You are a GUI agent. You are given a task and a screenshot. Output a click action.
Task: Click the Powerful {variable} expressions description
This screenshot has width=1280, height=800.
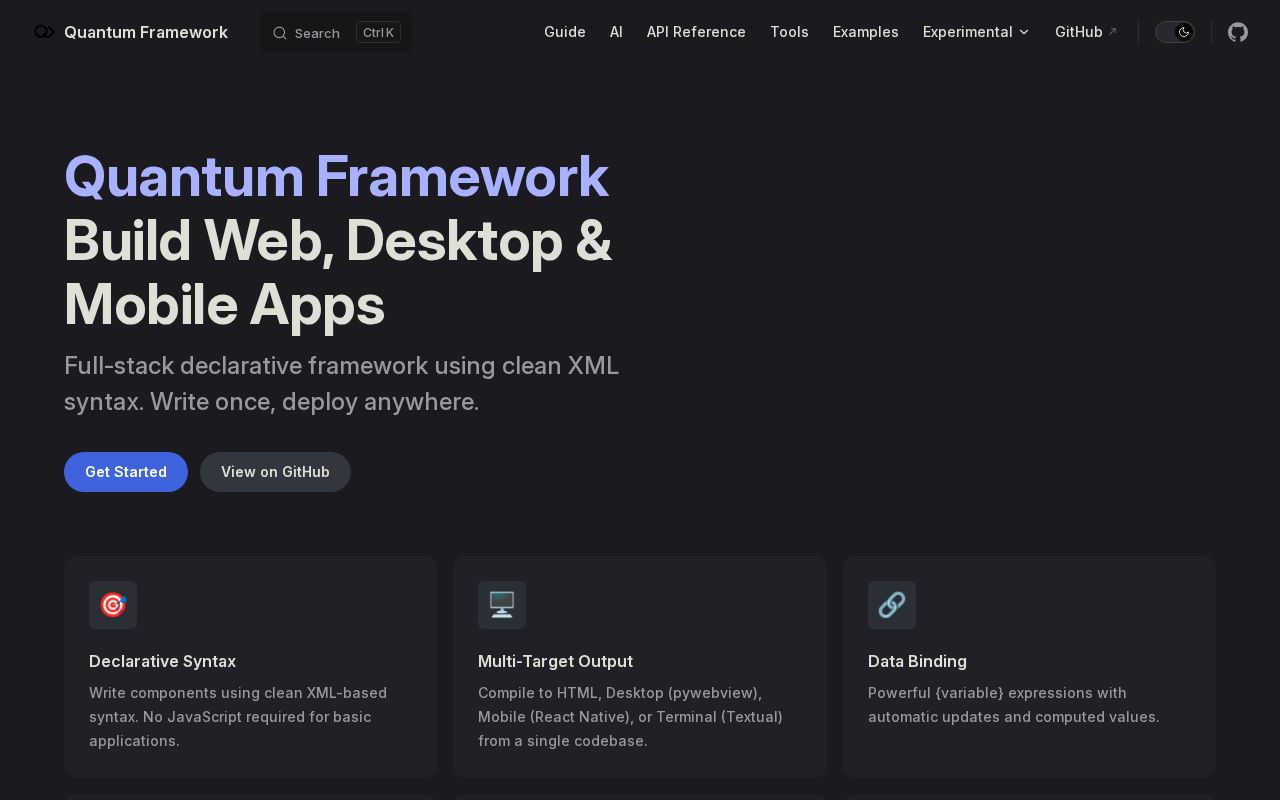coord(1014,705)
